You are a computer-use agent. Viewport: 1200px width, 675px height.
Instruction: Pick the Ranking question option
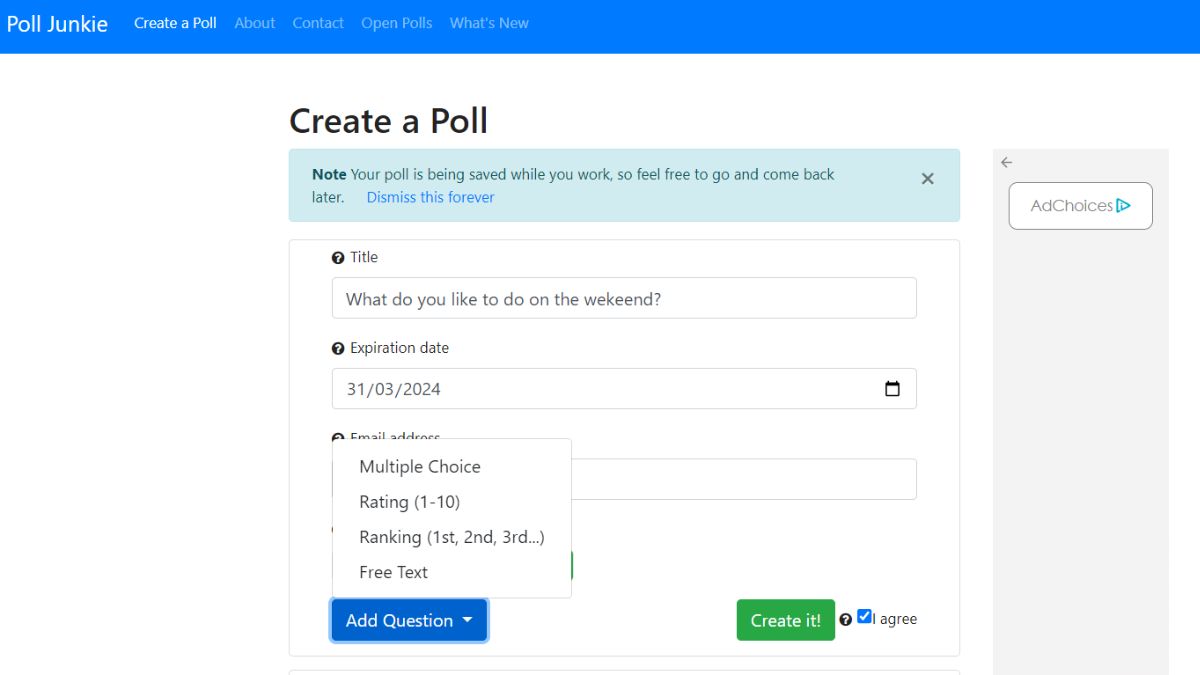[x=452, y=537]
